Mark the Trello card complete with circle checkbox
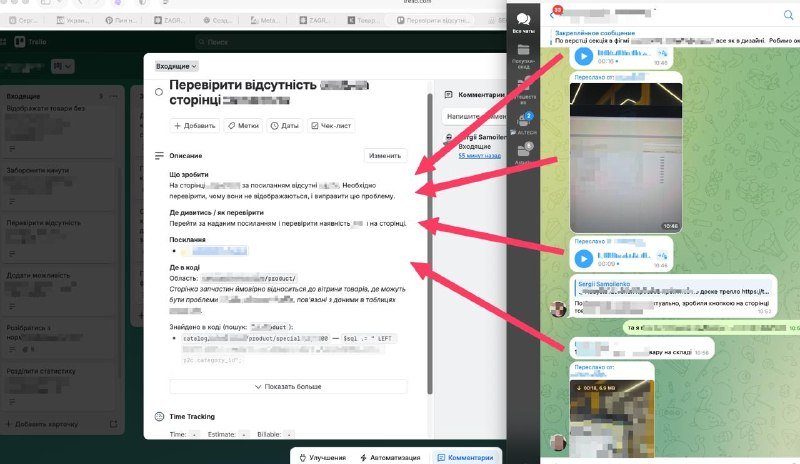 click(x=159, y=92)
